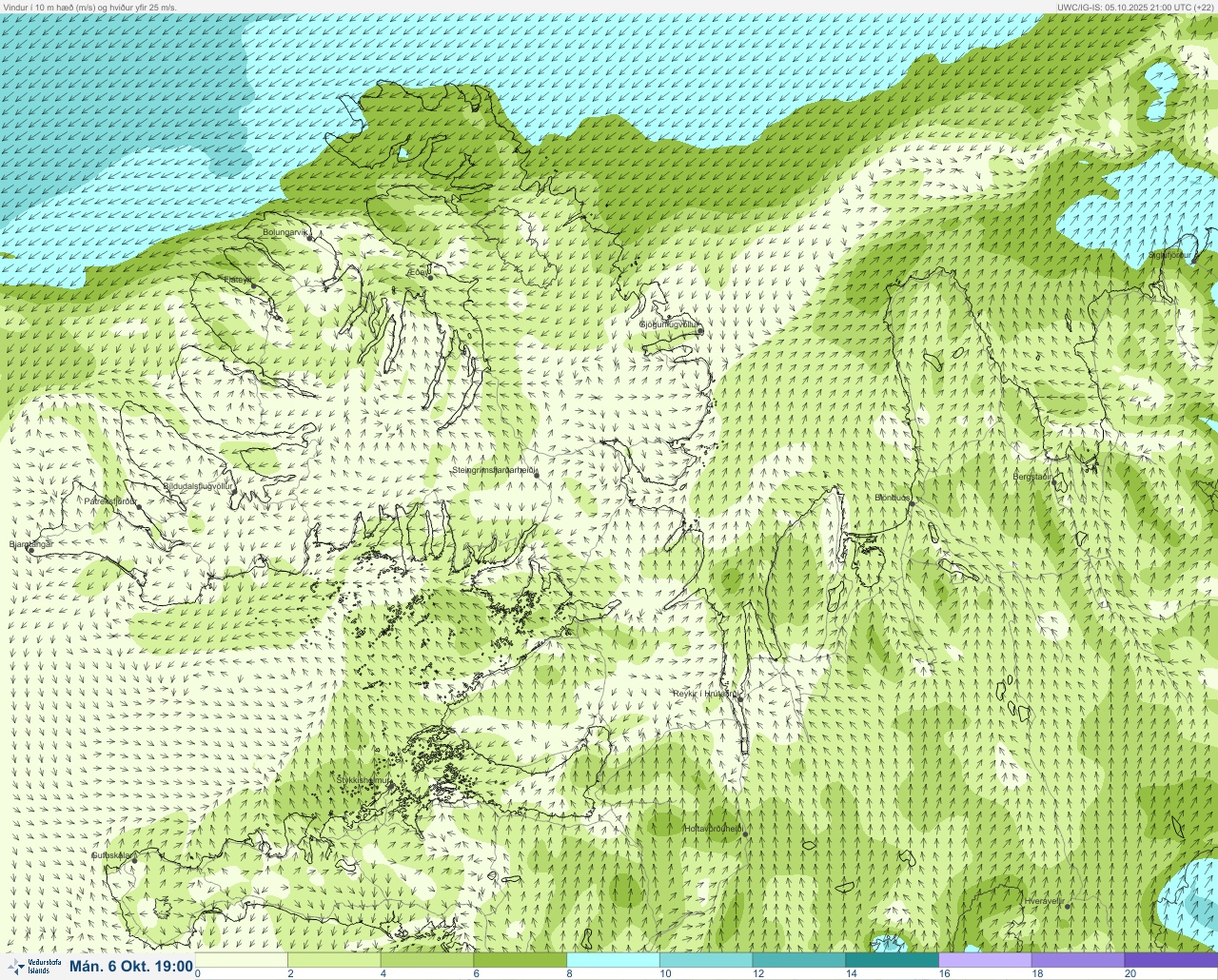1218x980 pixels.
Task: Click the Gjögurflugvöllur station label
Action: click(x=670, y=324)
